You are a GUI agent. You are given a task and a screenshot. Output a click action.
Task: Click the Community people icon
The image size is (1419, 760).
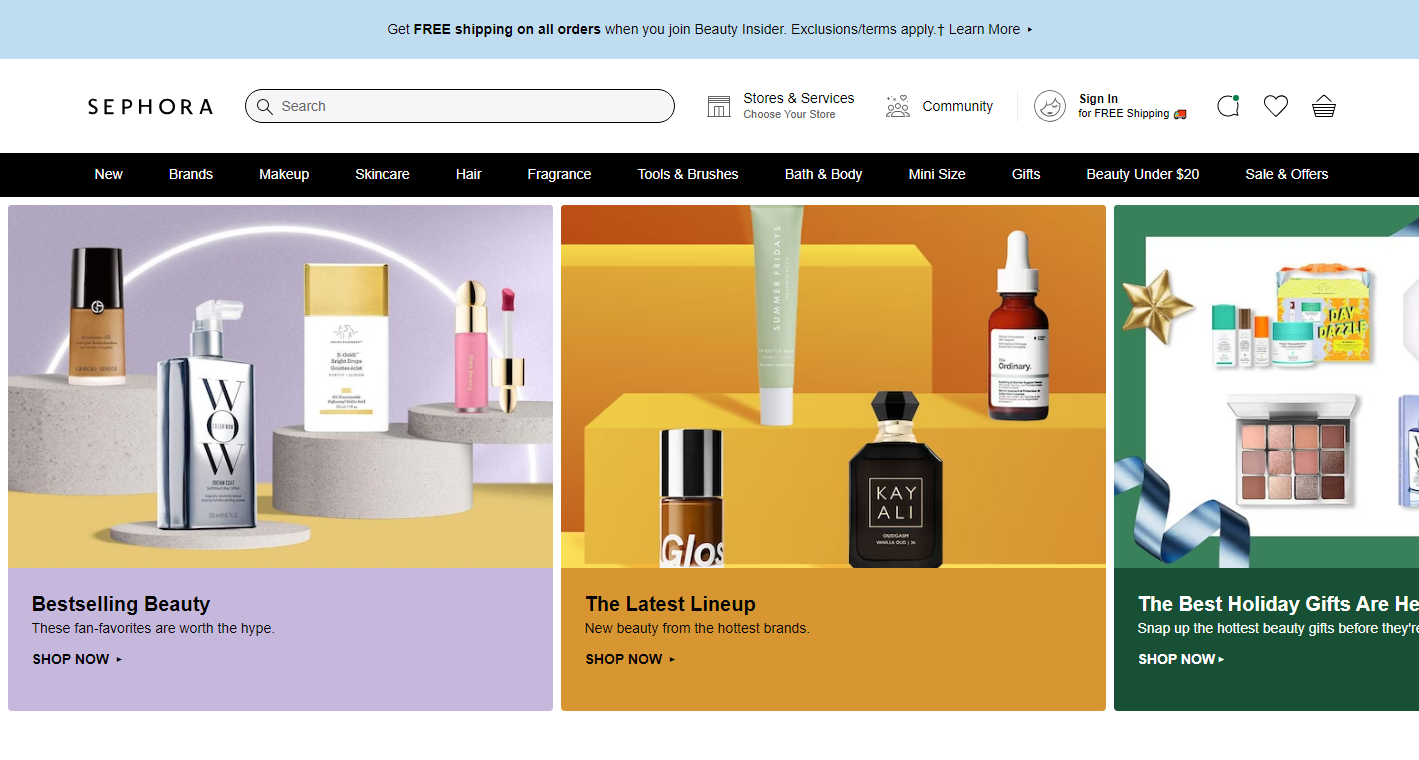pyautogui.click(x=898, y=106)
